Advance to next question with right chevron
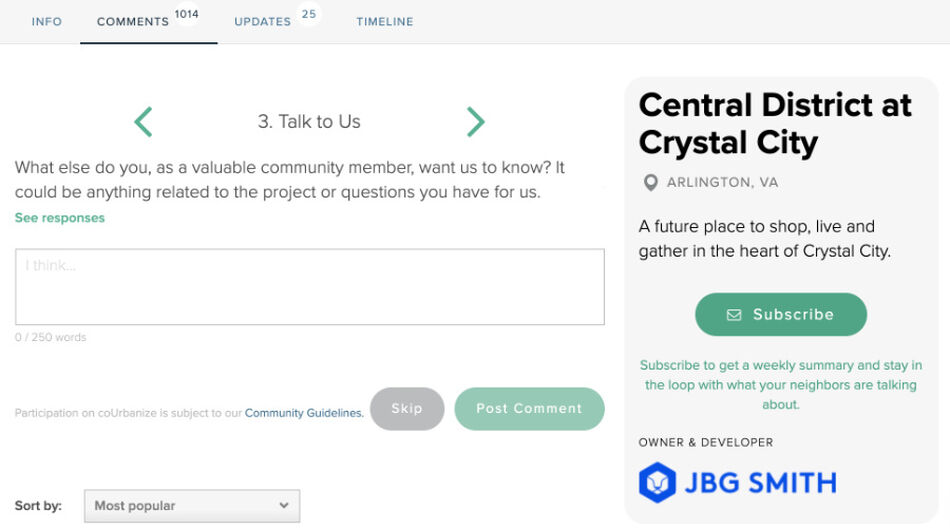The image size is (950, 528). [x=476, y=122]
